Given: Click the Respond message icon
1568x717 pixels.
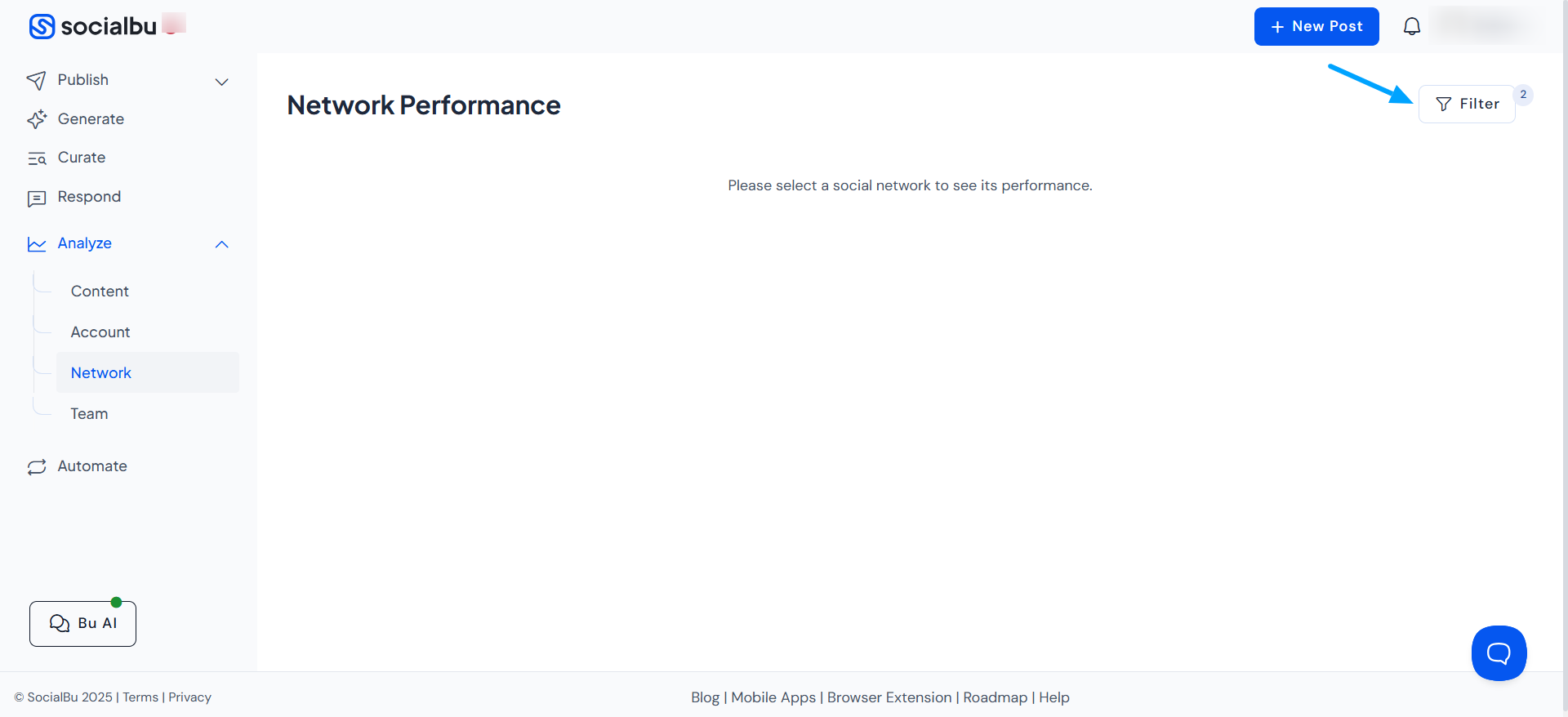Looking at the screenshot, I should [37, 198].
